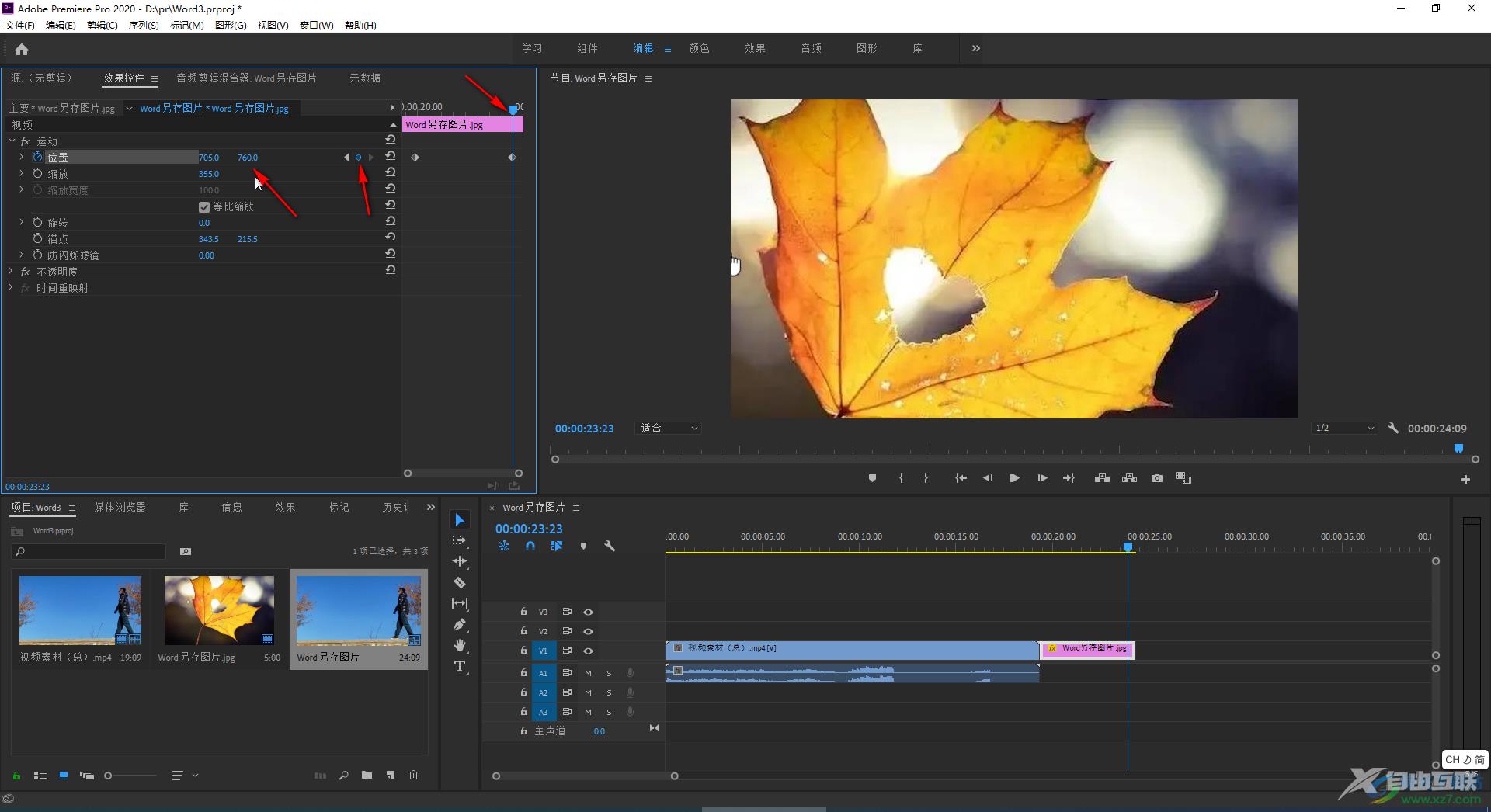Viewport: 1491px width, 812px height.
Task: Expand the Position property
Action: [22, 157]
